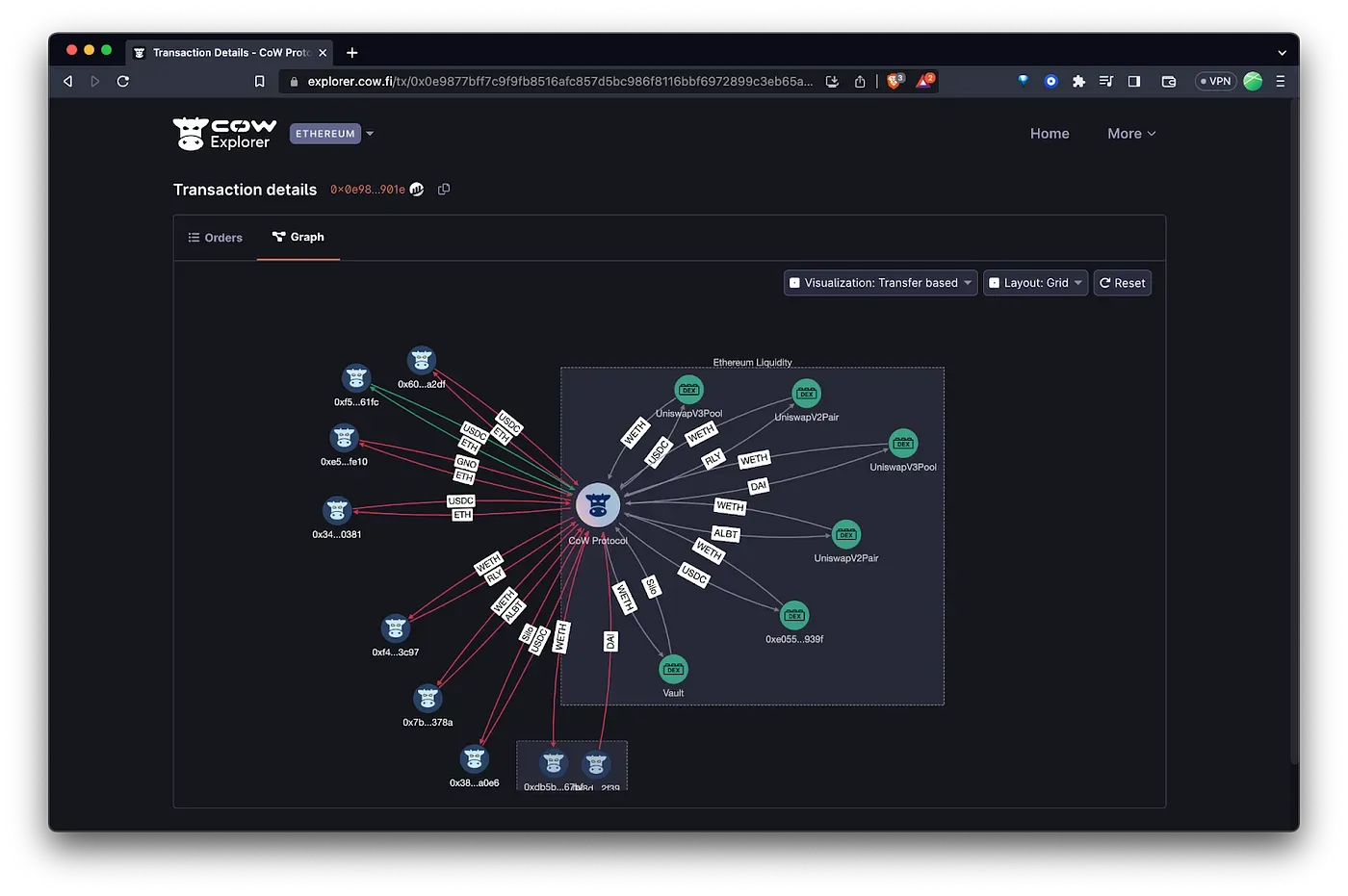
Task: Open the transaction hash link 0x0e98...901e
Action: point(368,190)
